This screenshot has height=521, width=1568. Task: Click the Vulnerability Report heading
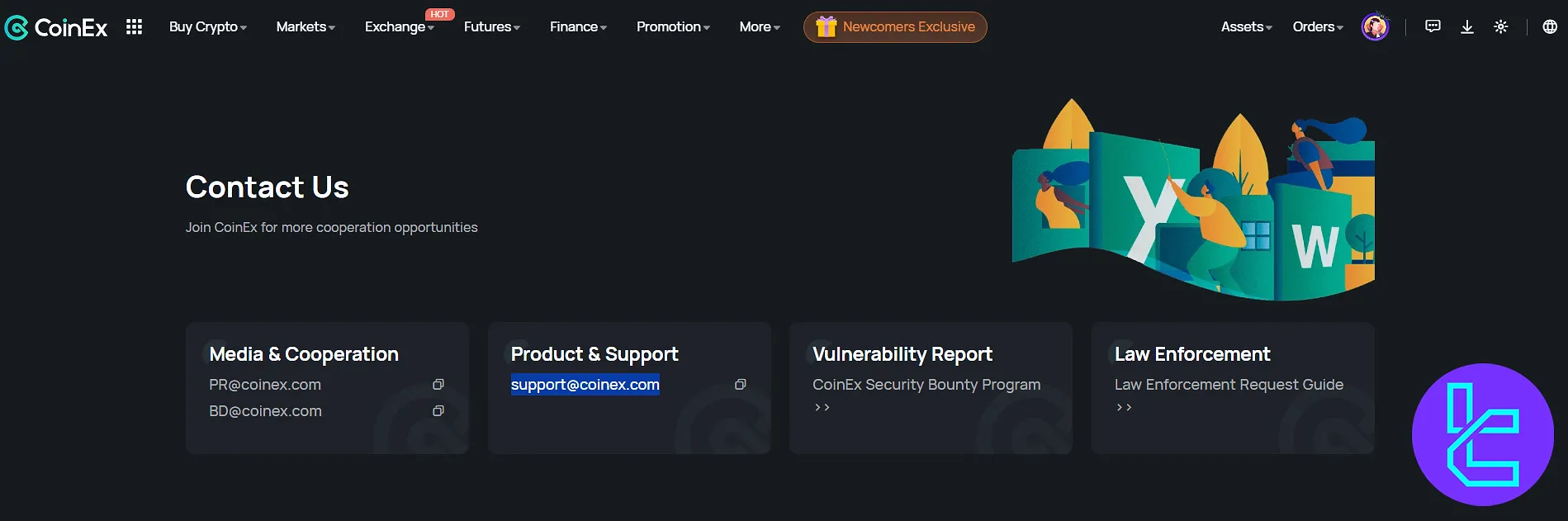click(x=902, y=354)
